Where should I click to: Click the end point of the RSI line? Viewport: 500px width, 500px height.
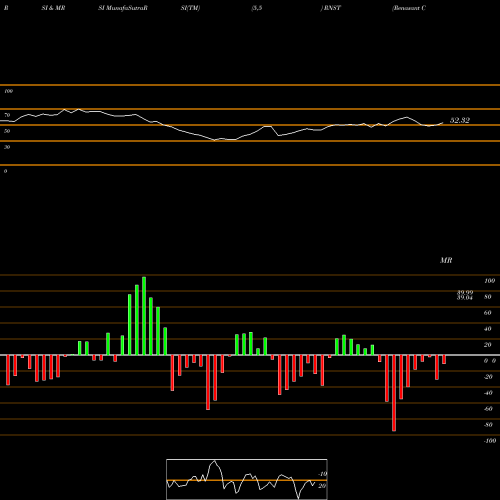[443, 123]
